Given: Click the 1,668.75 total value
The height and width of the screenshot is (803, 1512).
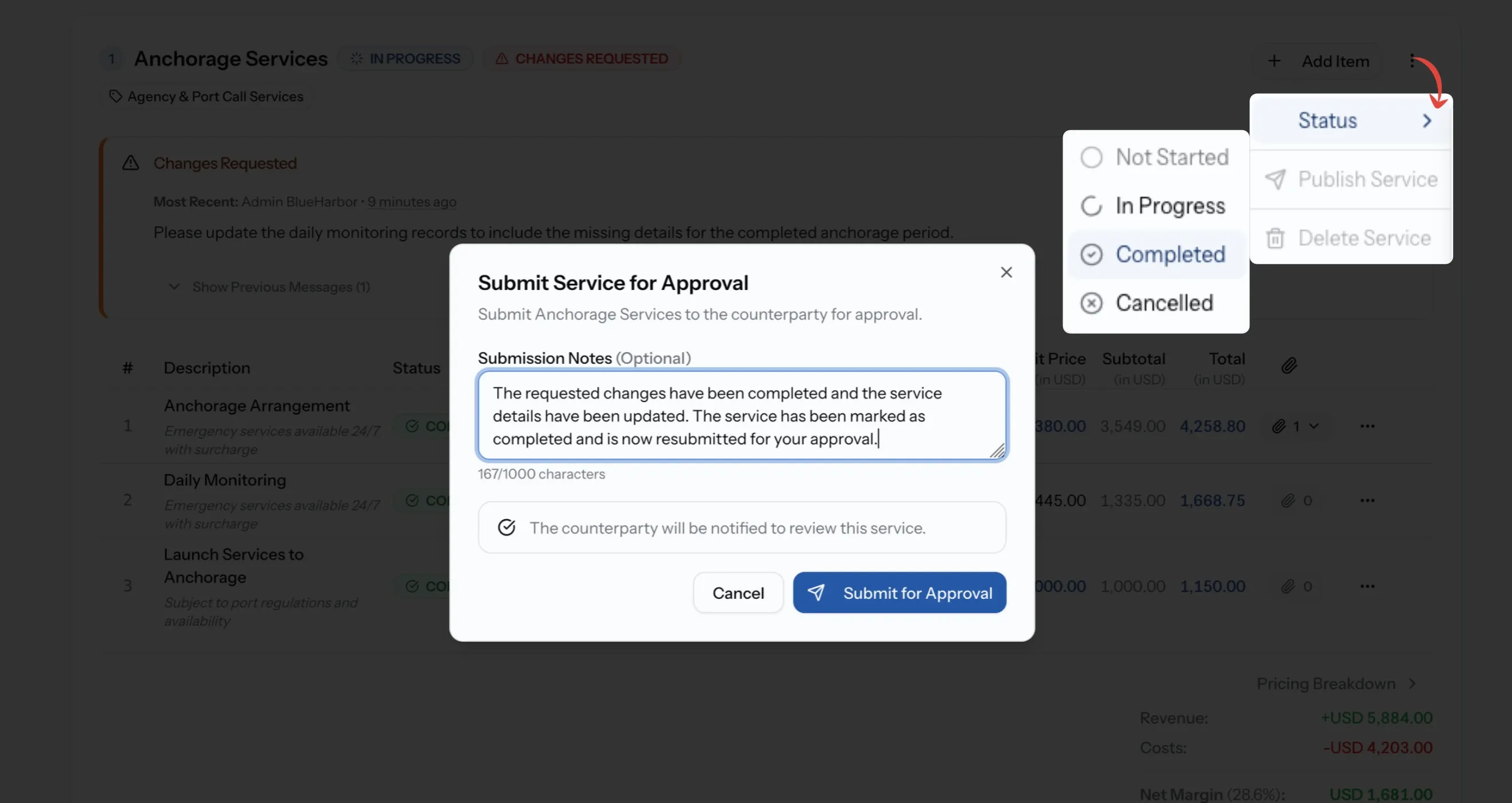Looking at the screenshot, I should pos(1212,500).
